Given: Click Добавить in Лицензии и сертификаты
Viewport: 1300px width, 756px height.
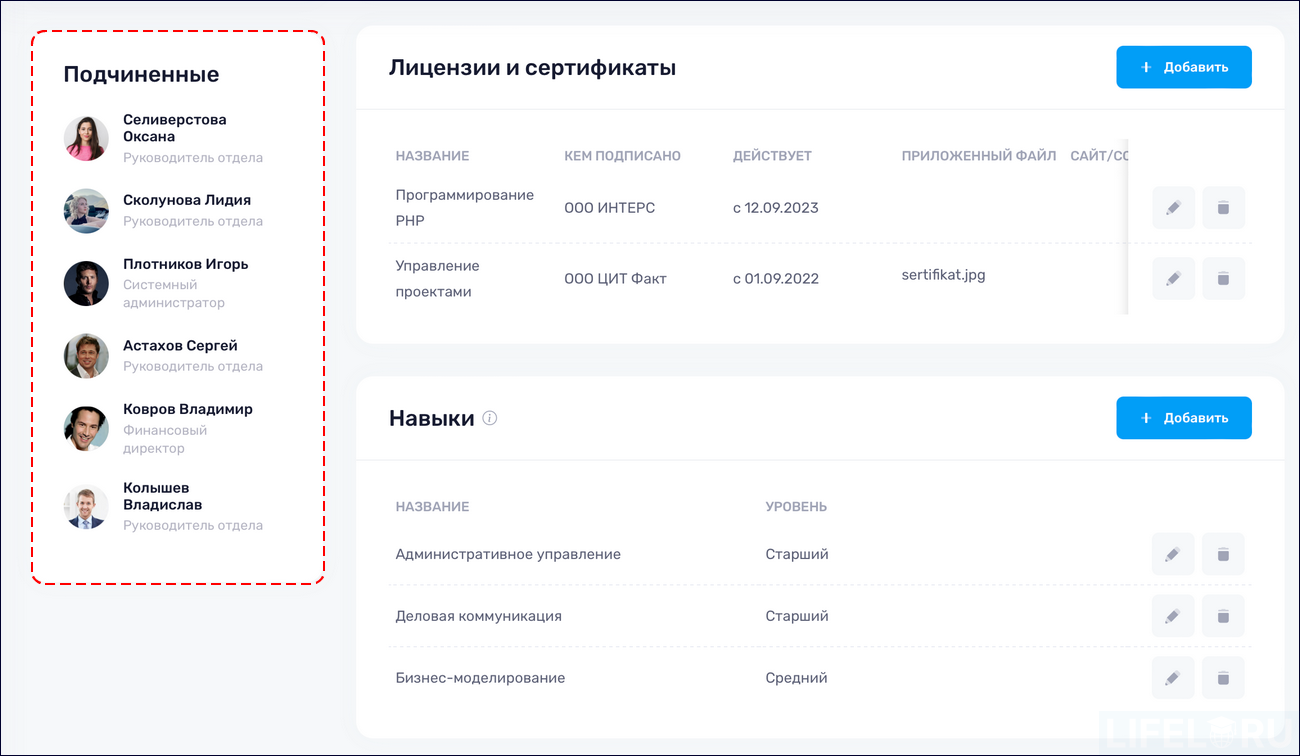Looking at the screenshot, I should (x=1184, y=67).
